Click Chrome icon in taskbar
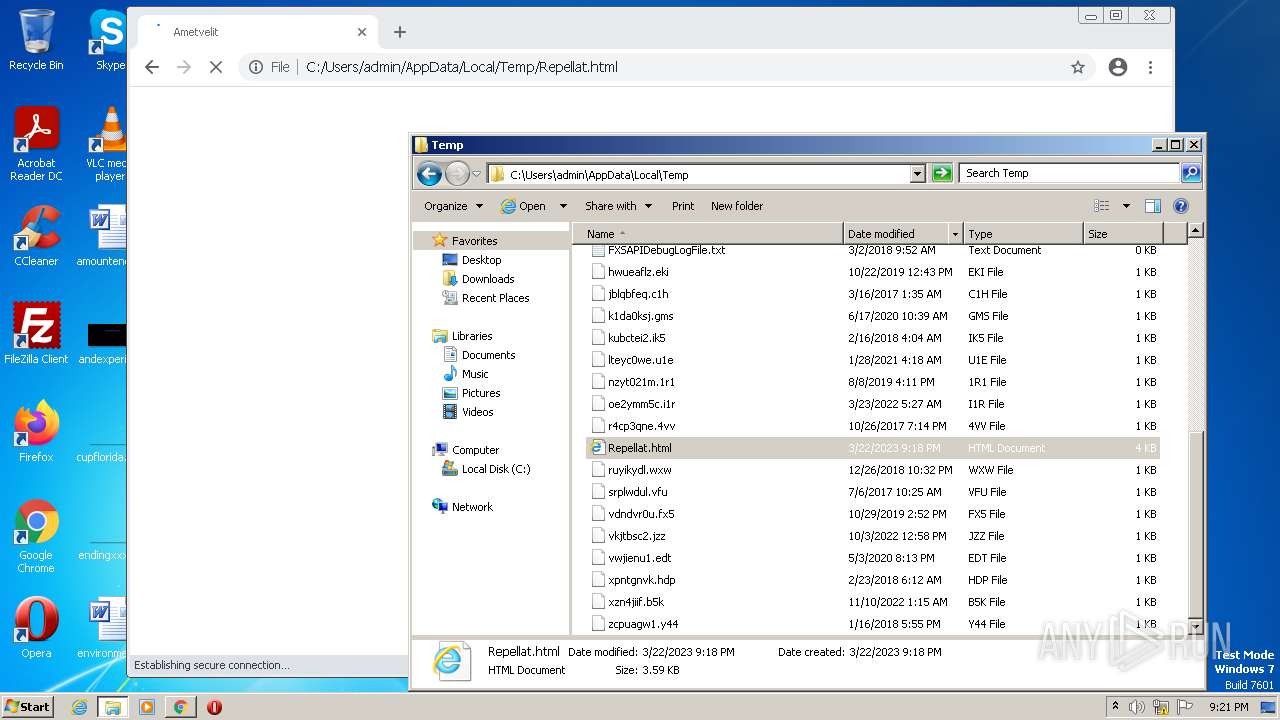 tap(181, 706)
